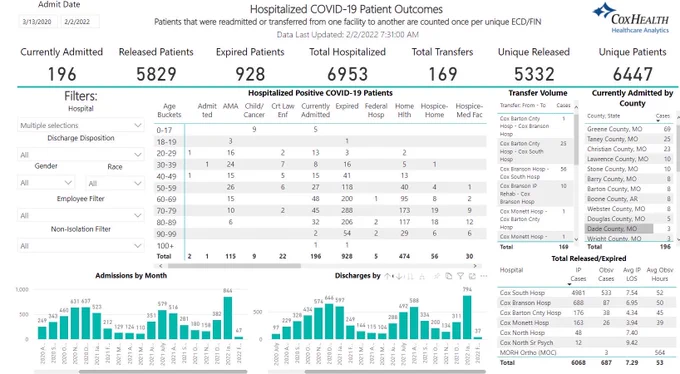
Task: Select the Boone County, AR row
Action: coord(629,199)
